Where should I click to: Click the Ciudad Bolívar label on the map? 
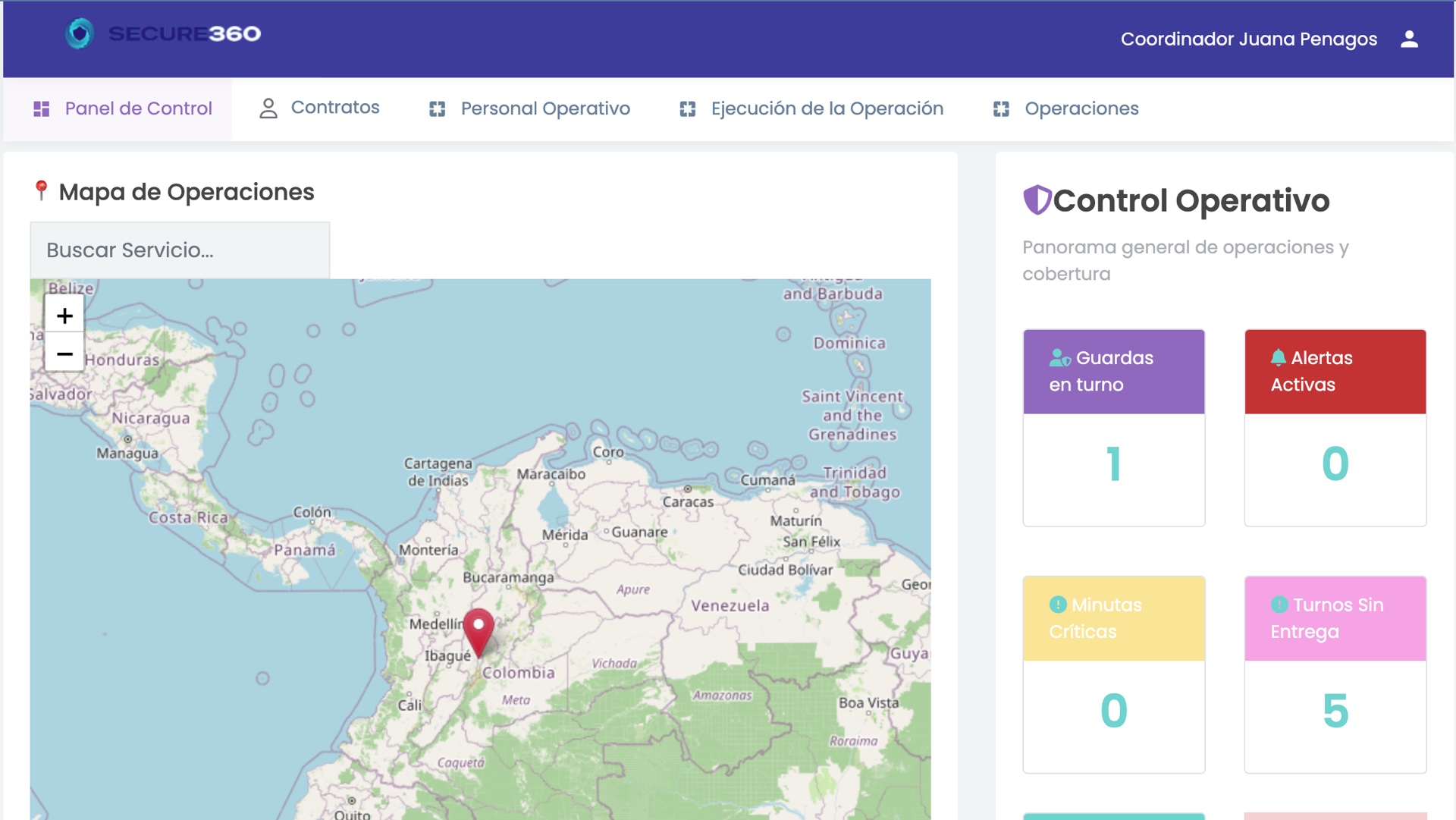(785, 570)
